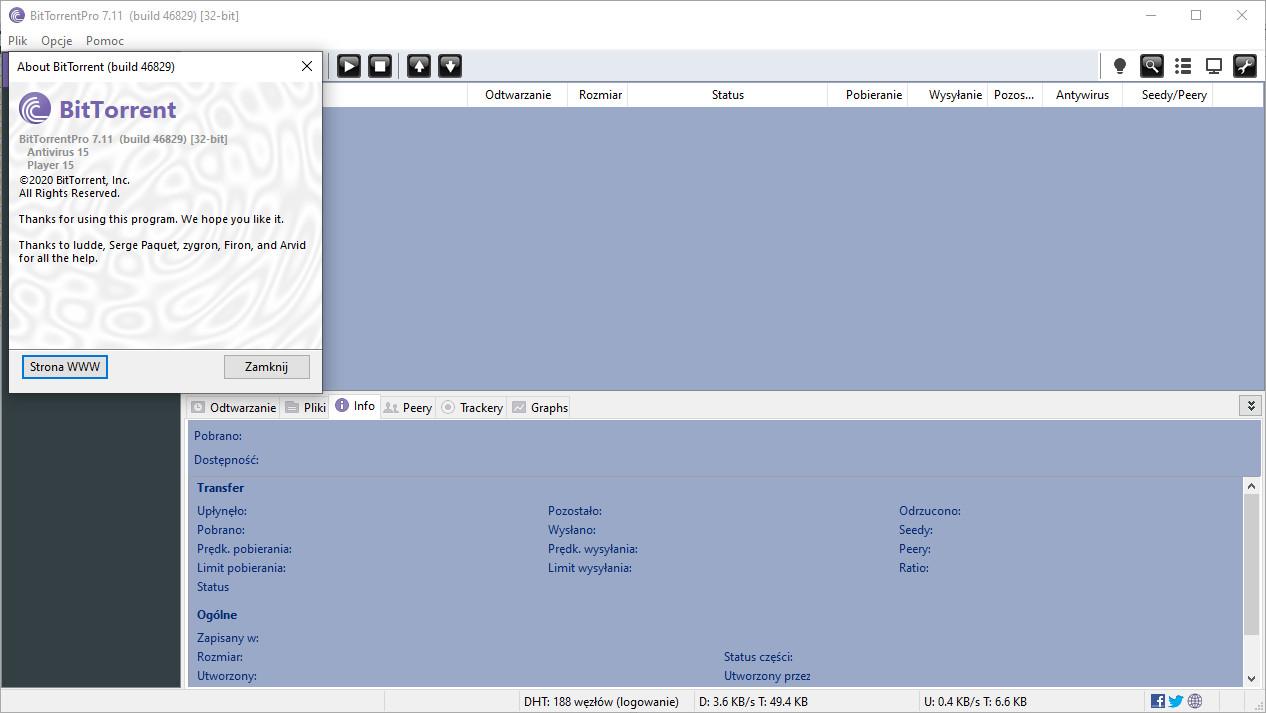This screenshot has width=1266, height=713.
Task: Click the Zamknij button
Action: (267, 367)
